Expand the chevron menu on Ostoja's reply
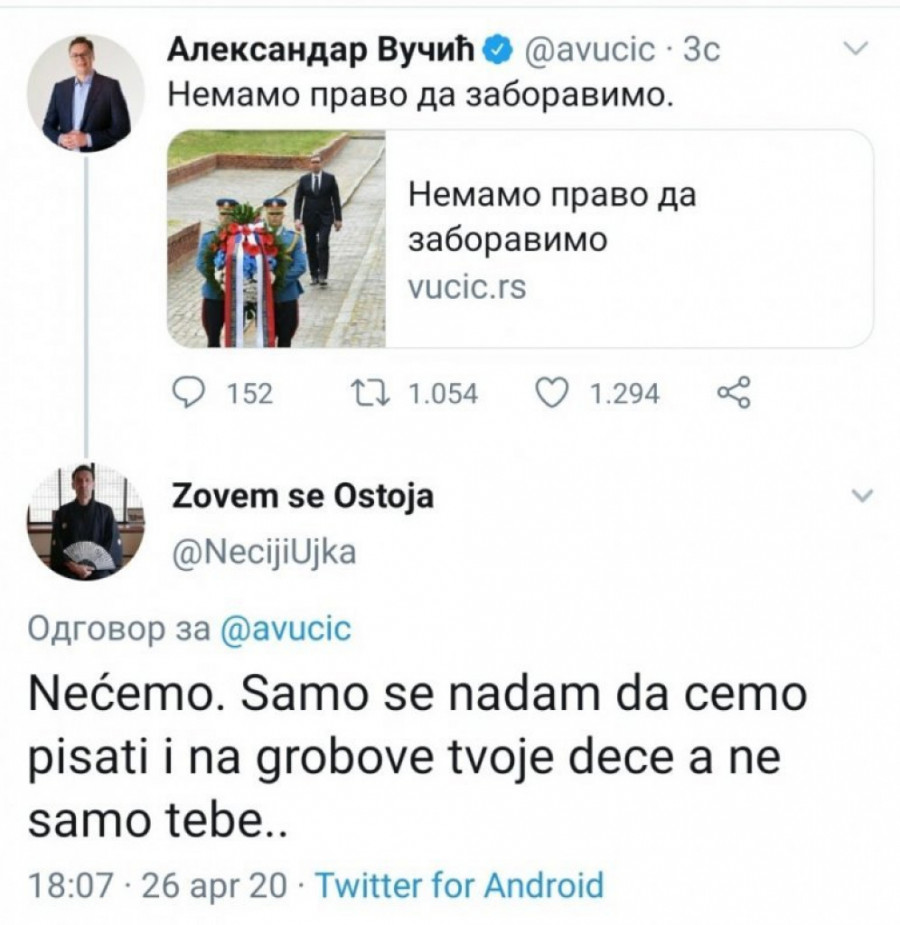The height and width of the screenshot is (925, 900). (x=859, y=496)
